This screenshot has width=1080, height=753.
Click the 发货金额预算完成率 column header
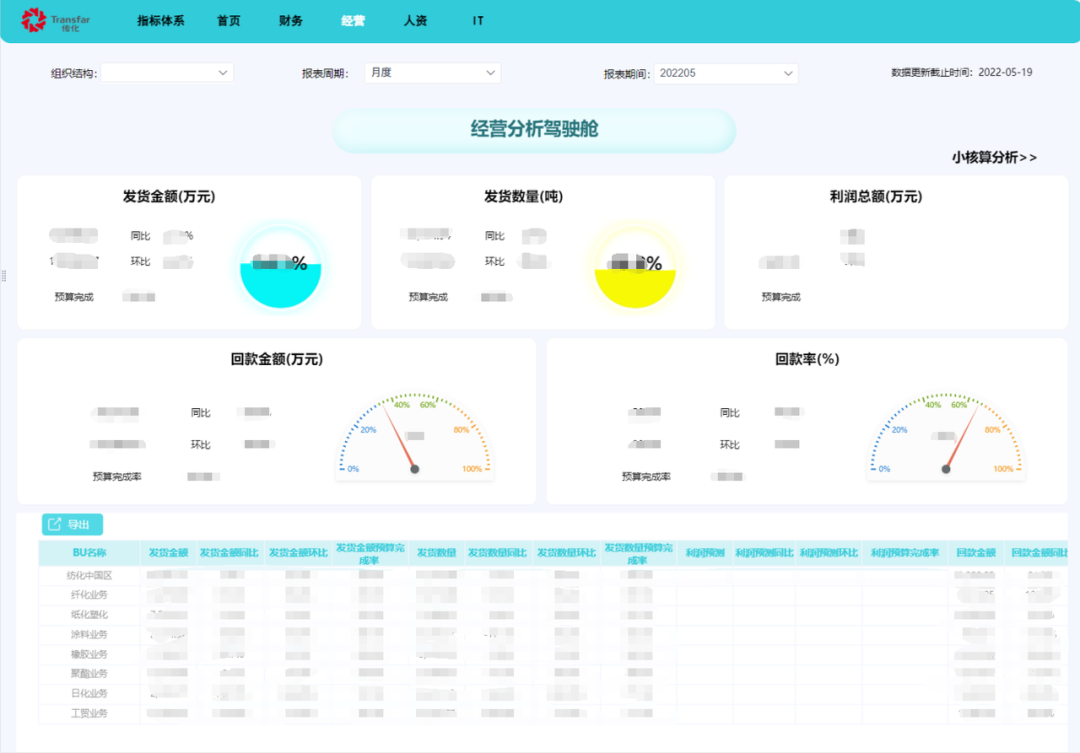point(370,553)
